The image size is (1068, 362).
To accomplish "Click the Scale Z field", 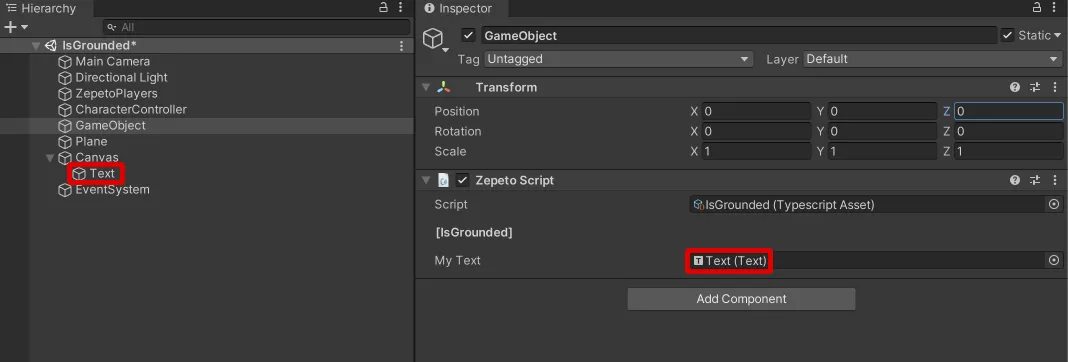I will coord(1009,151).
